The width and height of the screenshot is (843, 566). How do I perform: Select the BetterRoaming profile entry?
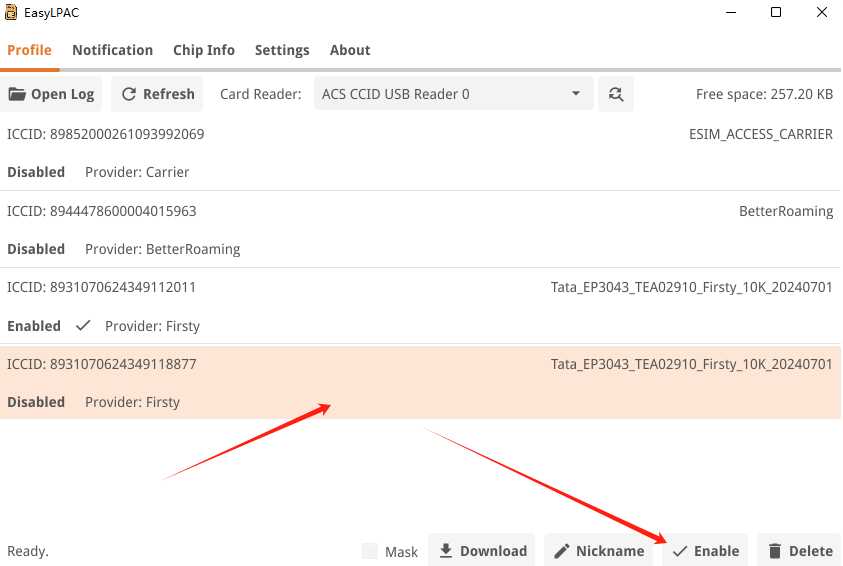(420, 229)
